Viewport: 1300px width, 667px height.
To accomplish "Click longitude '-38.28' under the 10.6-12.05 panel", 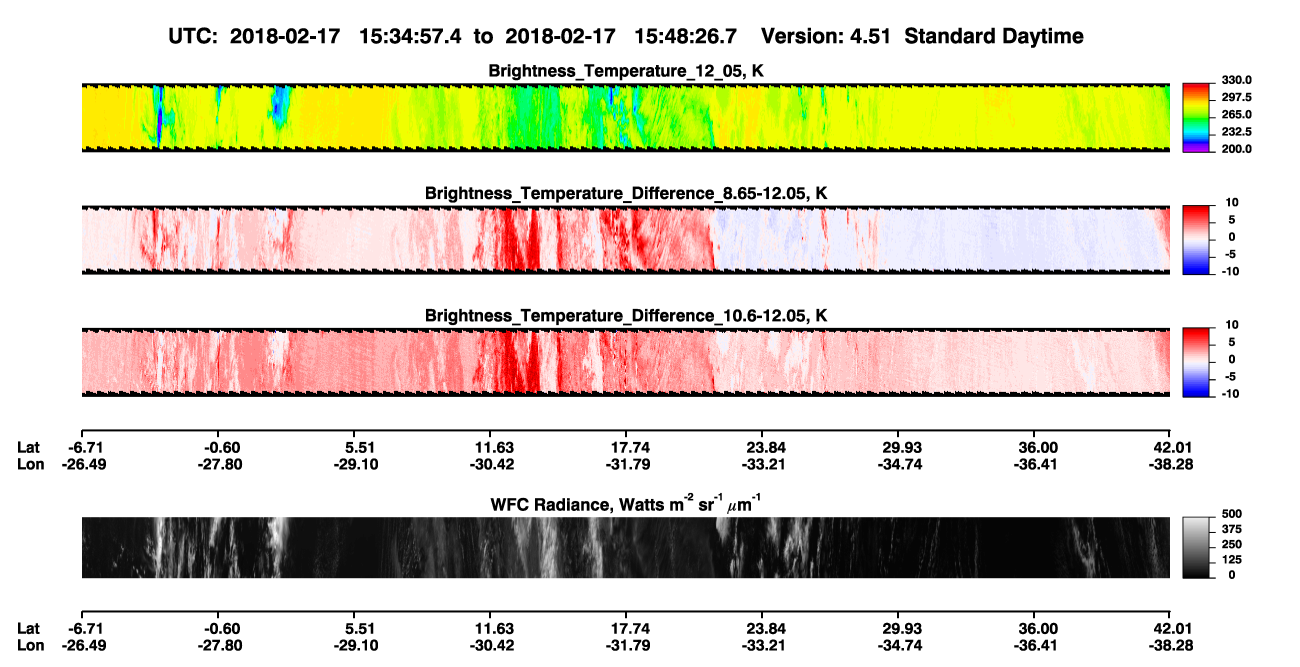I will (x=1170, y=464).
